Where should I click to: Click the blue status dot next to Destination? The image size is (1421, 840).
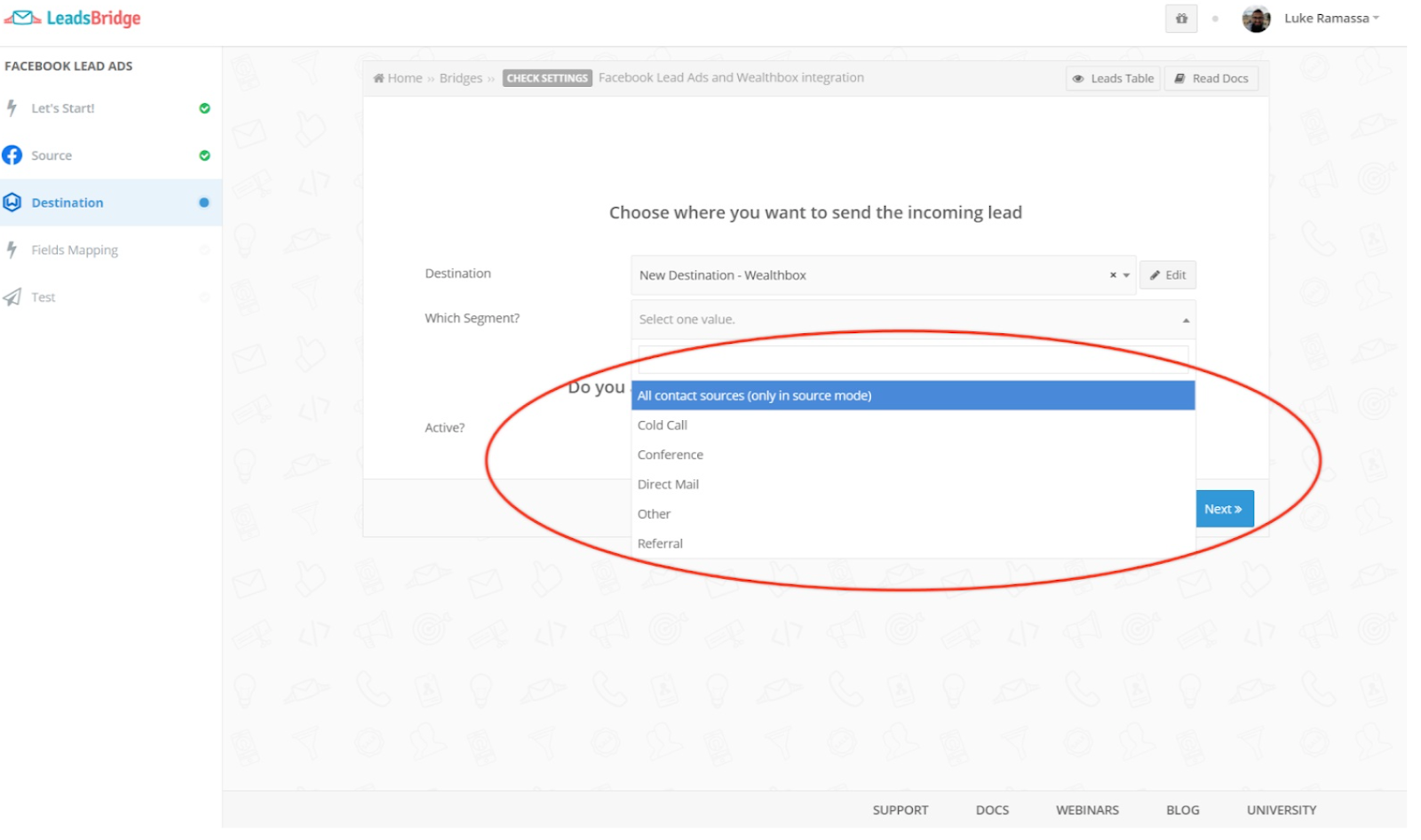(x=204, y=202)
